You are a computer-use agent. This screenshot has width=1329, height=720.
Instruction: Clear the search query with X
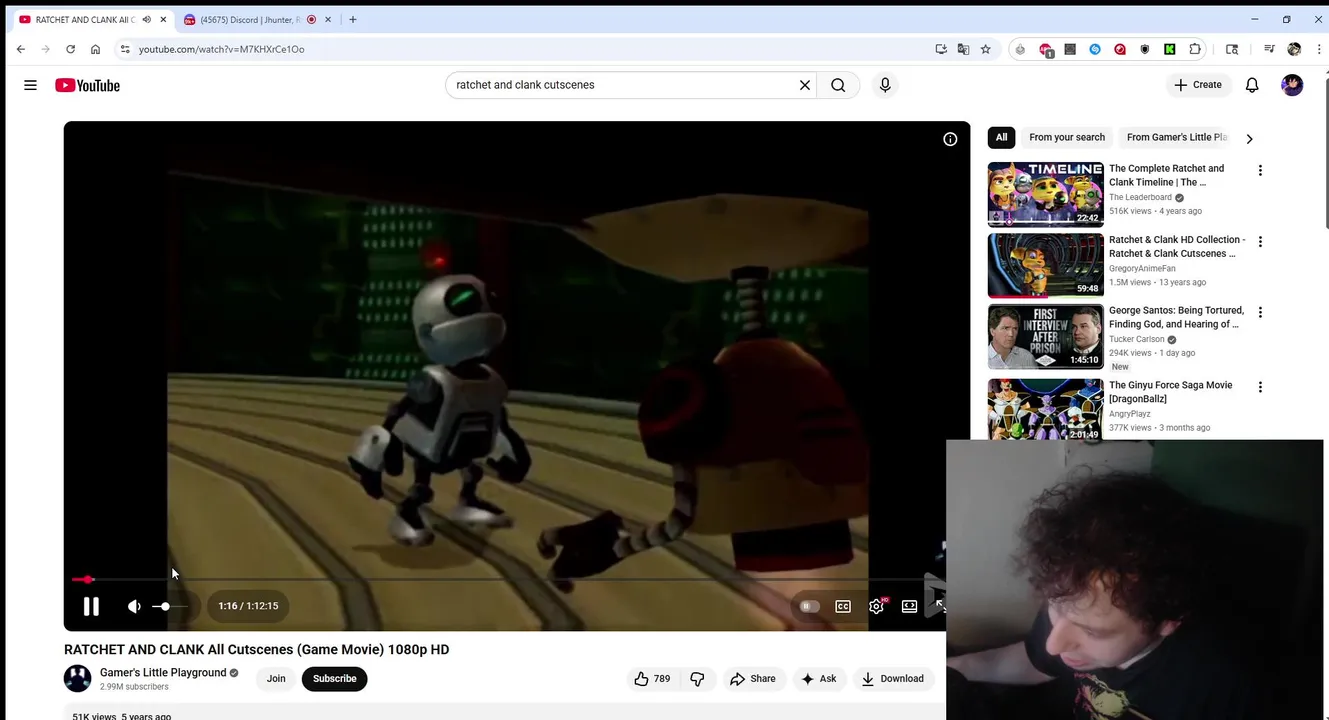click(x=805, y=85)
